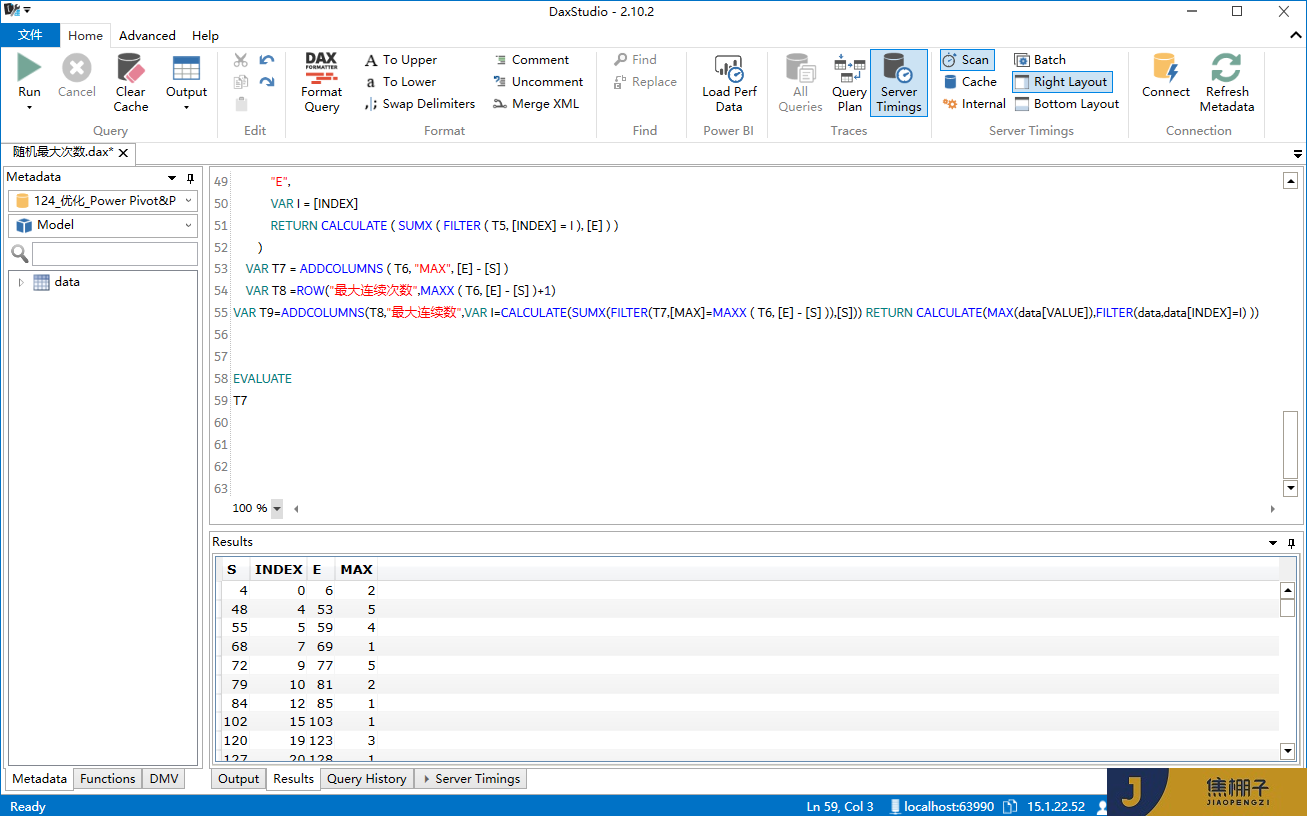Format the query with DAX Formatter
Screen dimensions: 1307x816
321,82
